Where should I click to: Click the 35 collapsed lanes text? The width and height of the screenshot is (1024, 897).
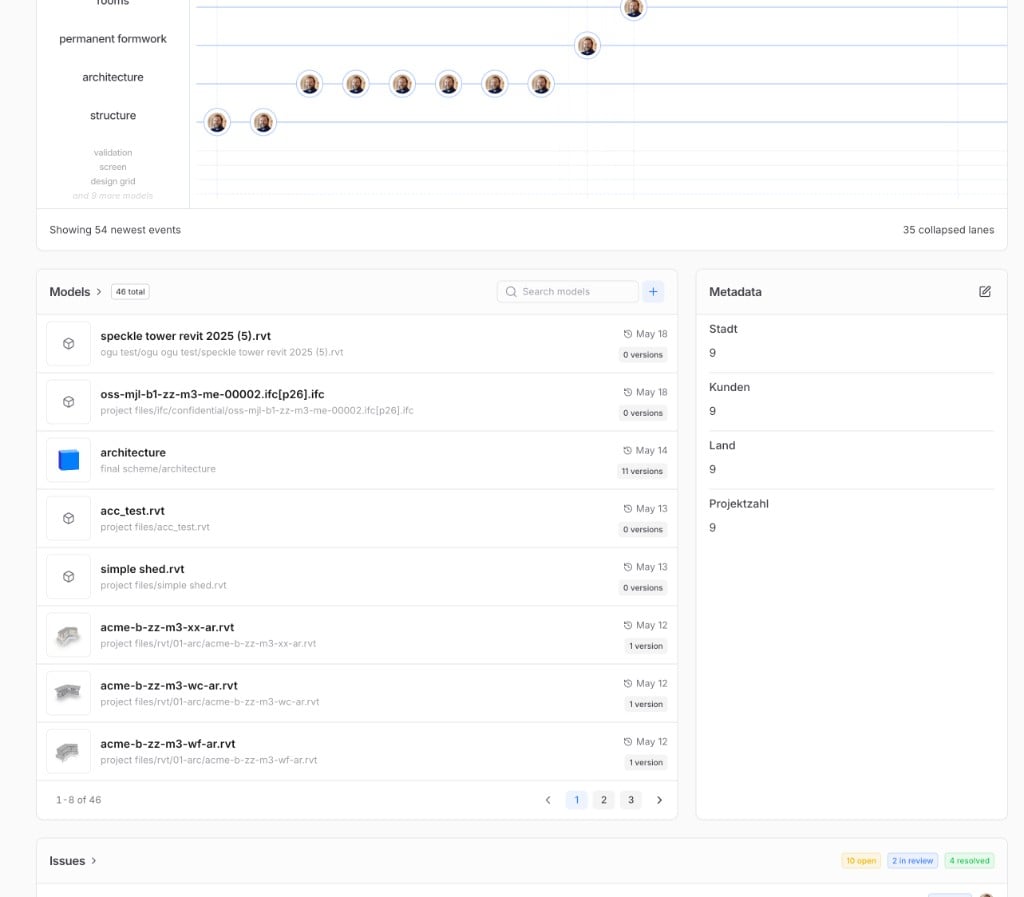pos(948,230)
